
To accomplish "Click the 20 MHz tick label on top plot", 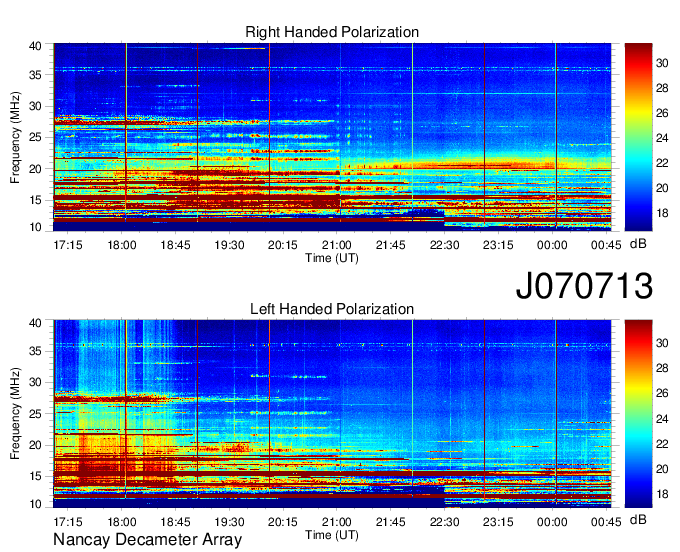I will [x=35, y=169].
